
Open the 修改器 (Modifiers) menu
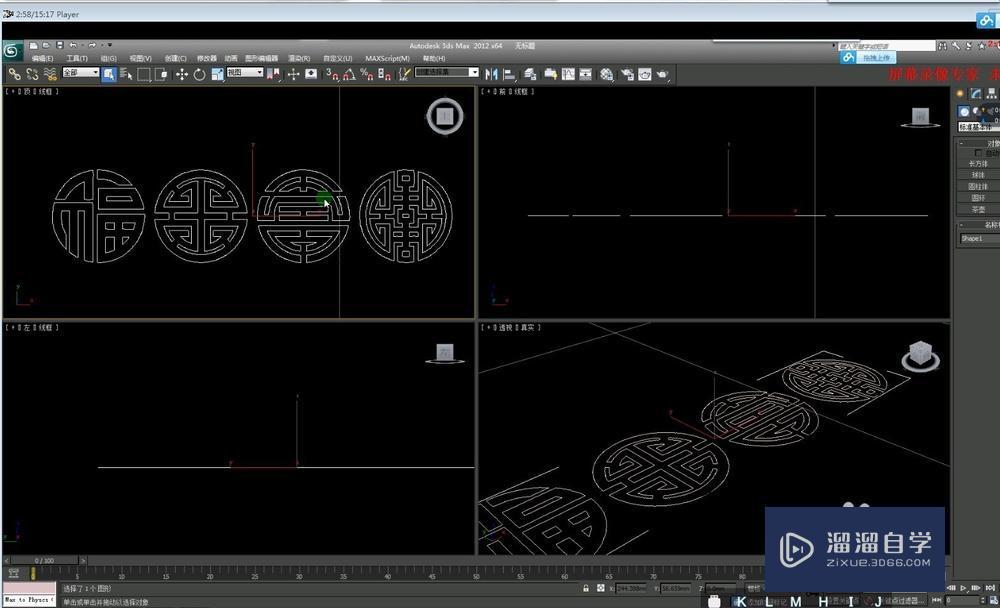207,59
